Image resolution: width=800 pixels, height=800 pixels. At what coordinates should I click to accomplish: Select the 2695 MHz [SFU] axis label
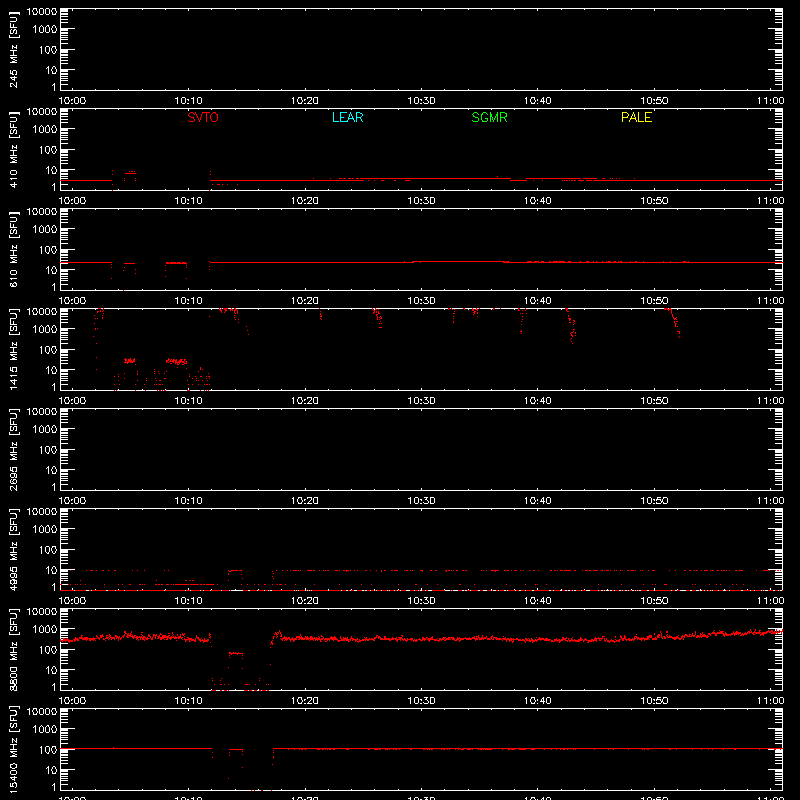(x=13, y=449)
